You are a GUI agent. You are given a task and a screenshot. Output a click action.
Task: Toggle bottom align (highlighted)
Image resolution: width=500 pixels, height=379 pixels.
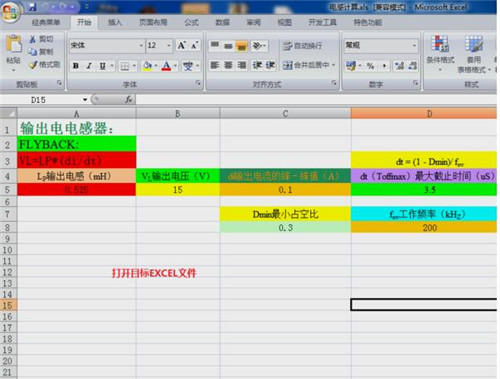242,46
